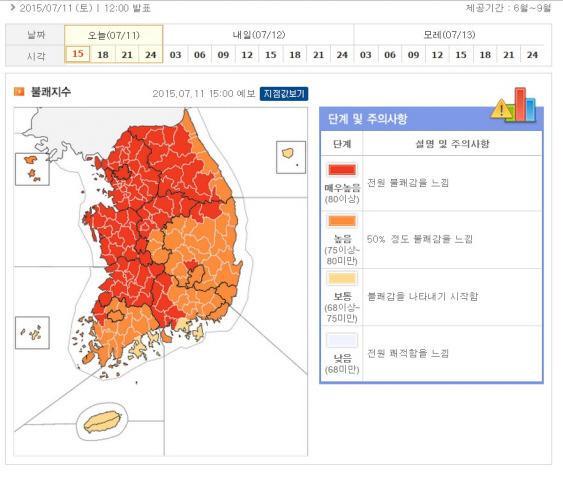Click the 오늘(07/11) date header
This screenshot has width=563, height=480.
point(114,35)
